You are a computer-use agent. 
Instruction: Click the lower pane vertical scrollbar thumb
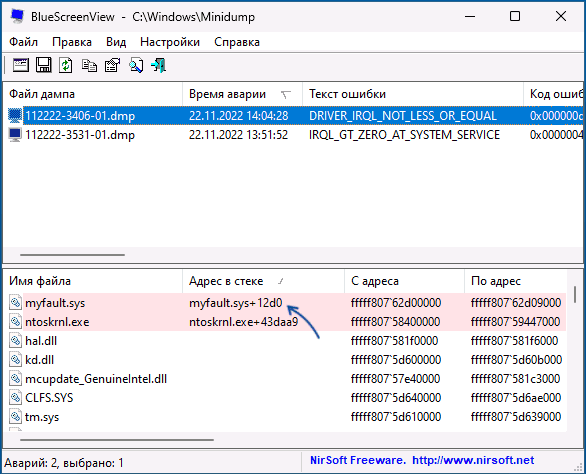pyautogui.click(x=575, y=295)
